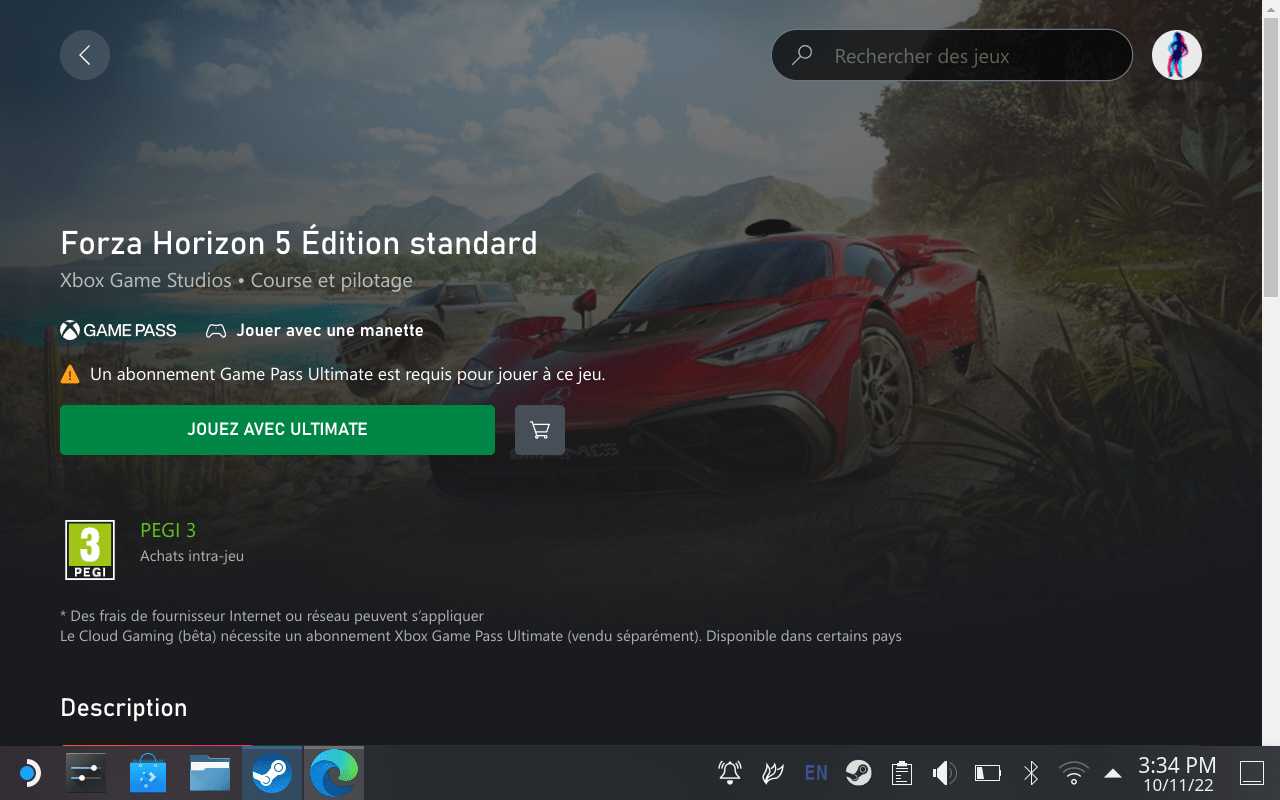1280x800 pixels.
Task: Click the shopping cart purchase icon
Action: click(540, 430)
